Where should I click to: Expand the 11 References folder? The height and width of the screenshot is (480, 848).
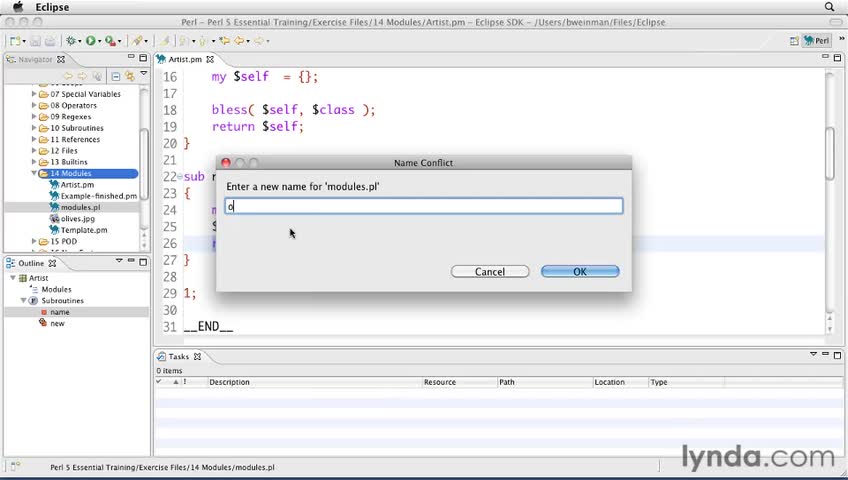coord(34,139)
